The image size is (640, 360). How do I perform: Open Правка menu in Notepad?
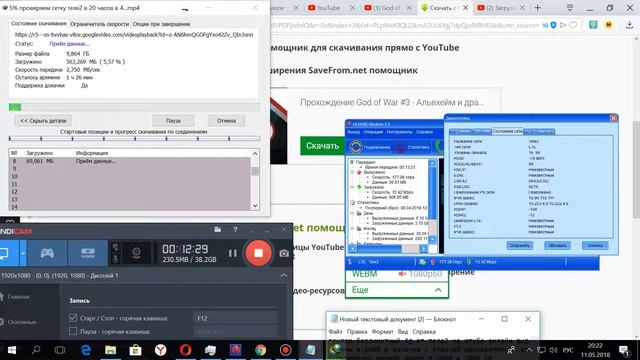pyautogui.click(x=357, y=332)
